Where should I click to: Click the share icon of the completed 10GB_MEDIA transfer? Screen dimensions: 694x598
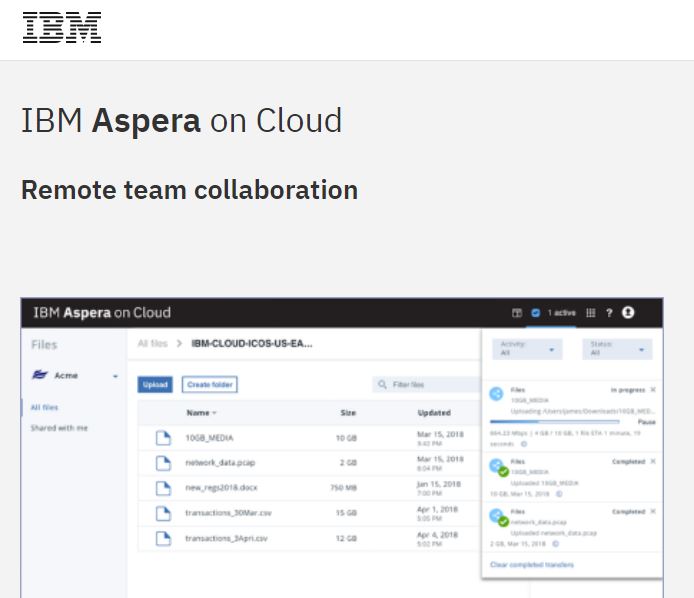pos(498,467)
